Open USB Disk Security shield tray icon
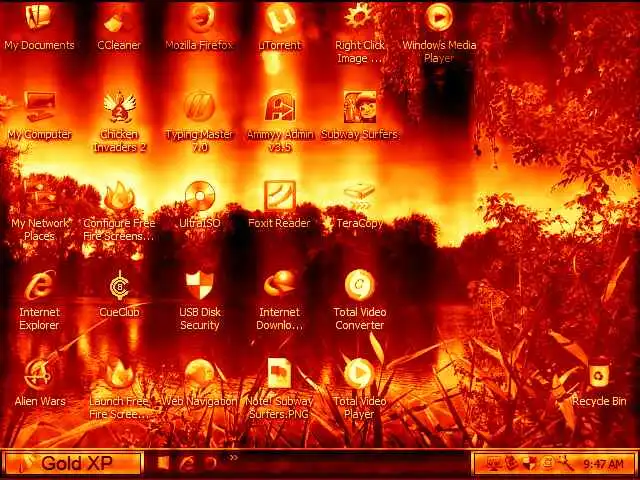This screenshot has height=480, width=640. 529,464
